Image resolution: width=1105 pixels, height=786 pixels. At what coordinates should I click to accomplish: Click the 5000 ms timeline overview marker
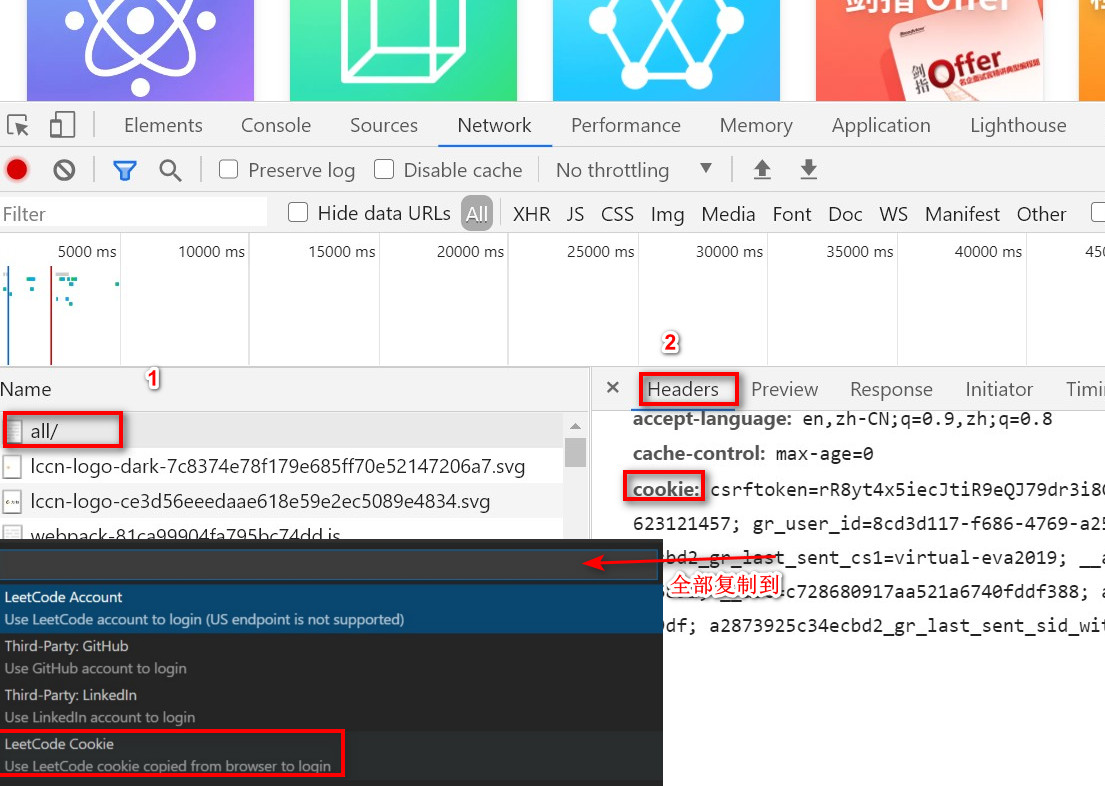click(x=87, y=252)
